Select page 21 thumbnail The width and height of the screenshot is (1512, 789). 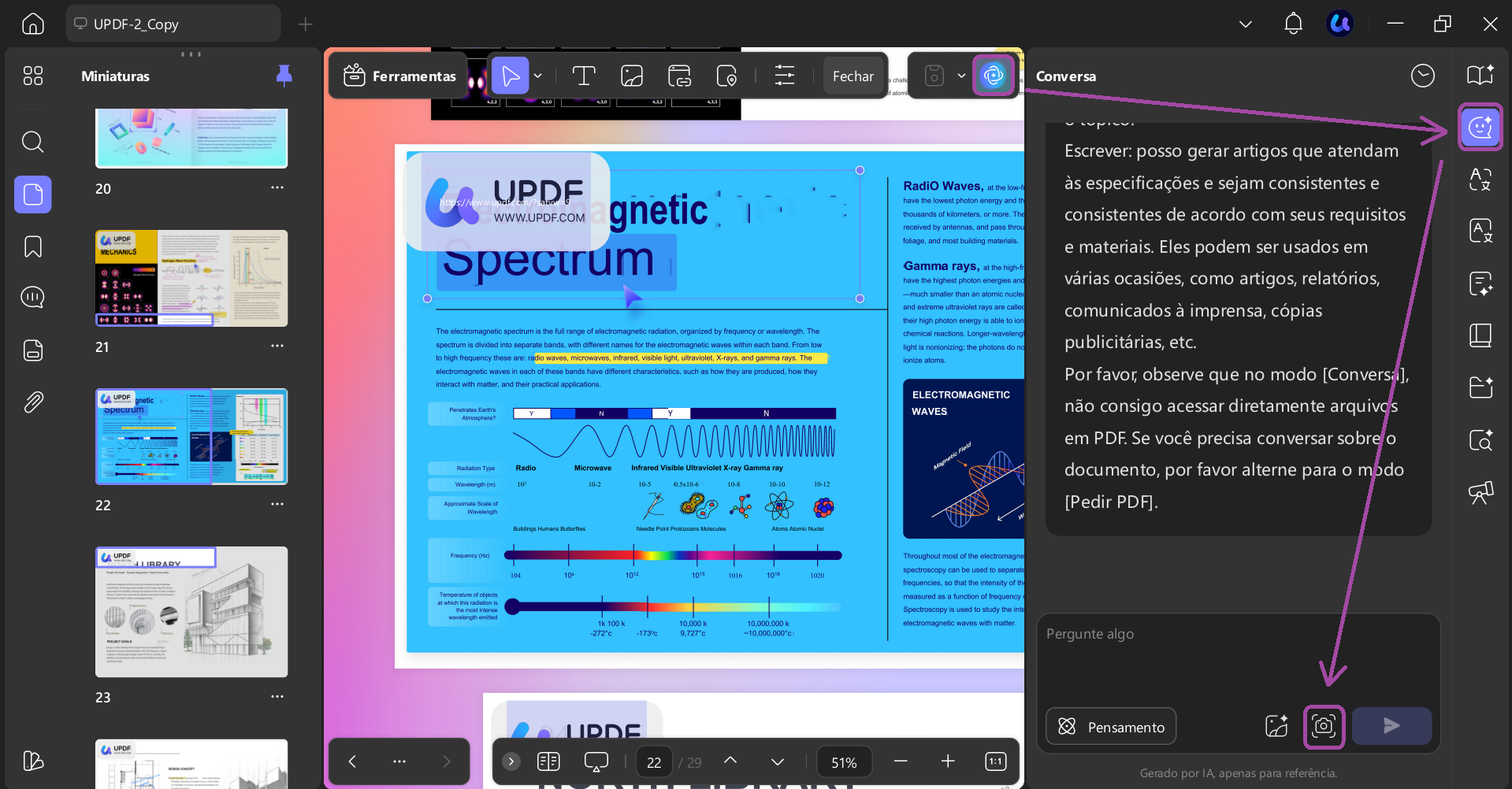(x=191, y=278)
